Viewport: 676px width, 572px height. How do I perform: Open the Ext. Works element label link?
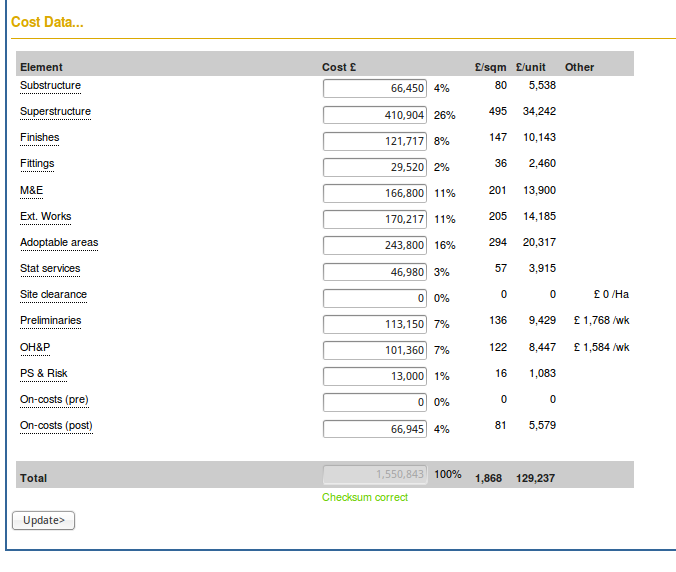(46, 216)
